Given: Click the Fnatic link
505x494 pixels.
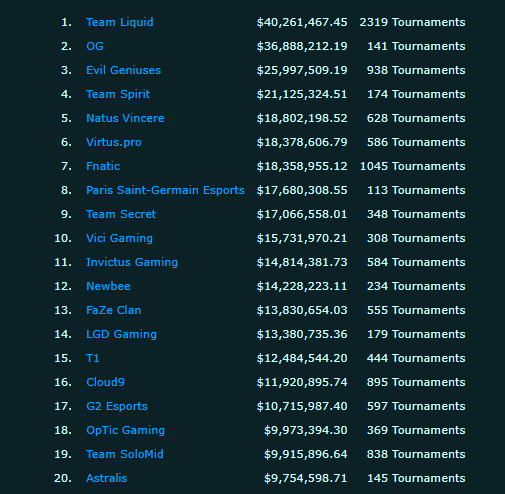Looking at the screenshot, I should coord(103,166).
